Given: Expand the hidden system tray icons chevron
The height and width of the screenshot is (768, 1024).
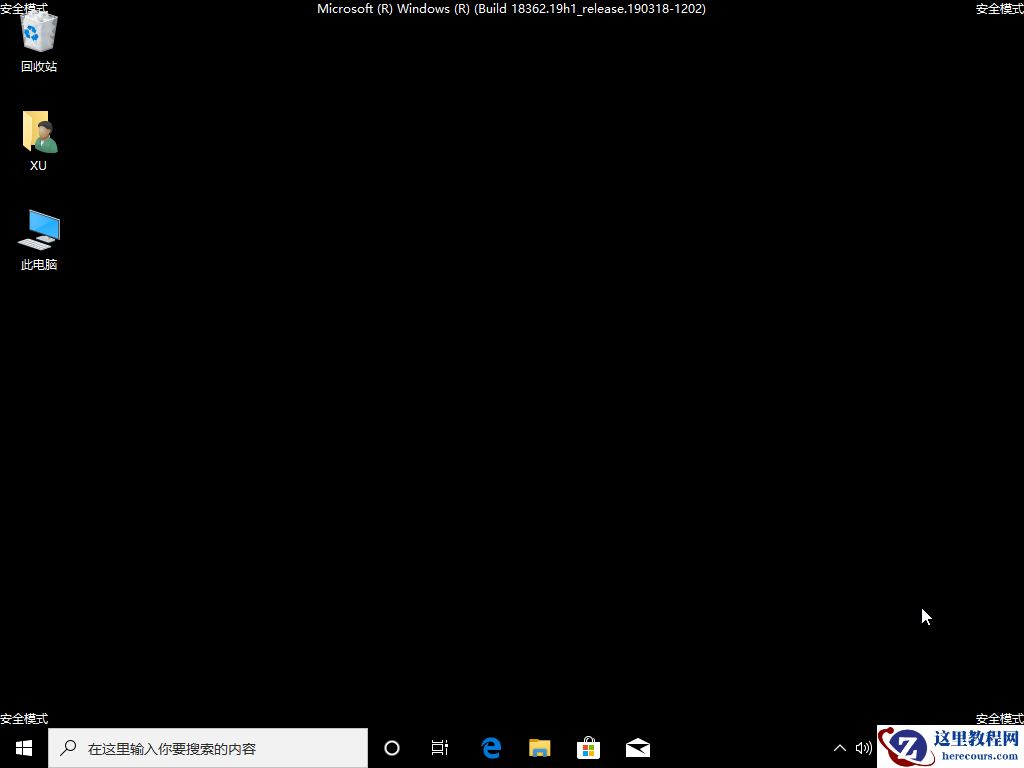Looking at the screenshot, I should click(x=839, y=747).
